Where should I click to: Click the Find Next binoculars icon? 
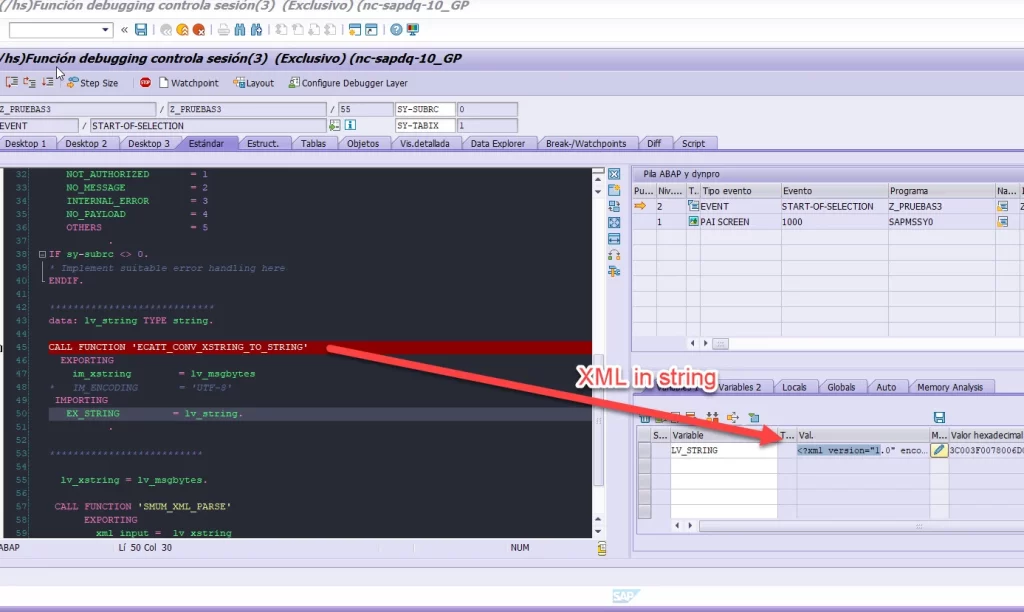[257, 29]
